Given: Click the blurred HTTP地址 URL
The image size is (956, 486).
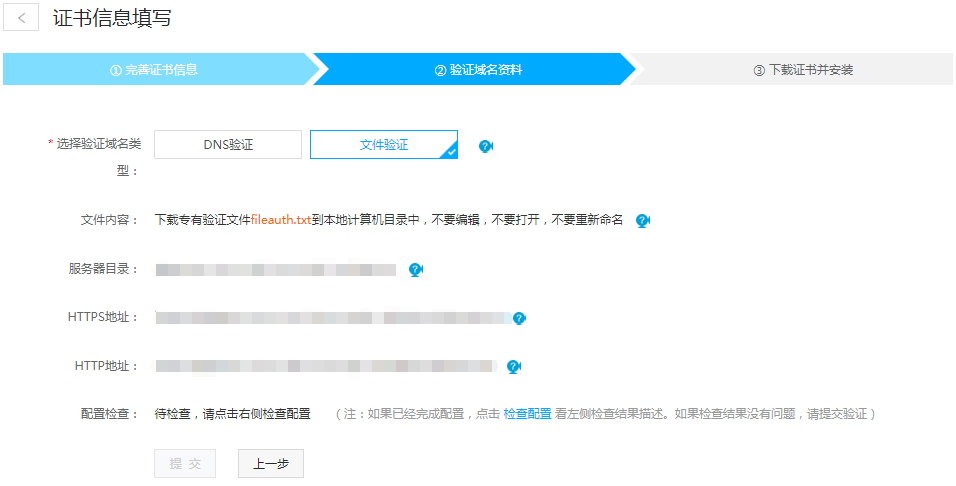Looking at the screenshot, I should (325, 366).
